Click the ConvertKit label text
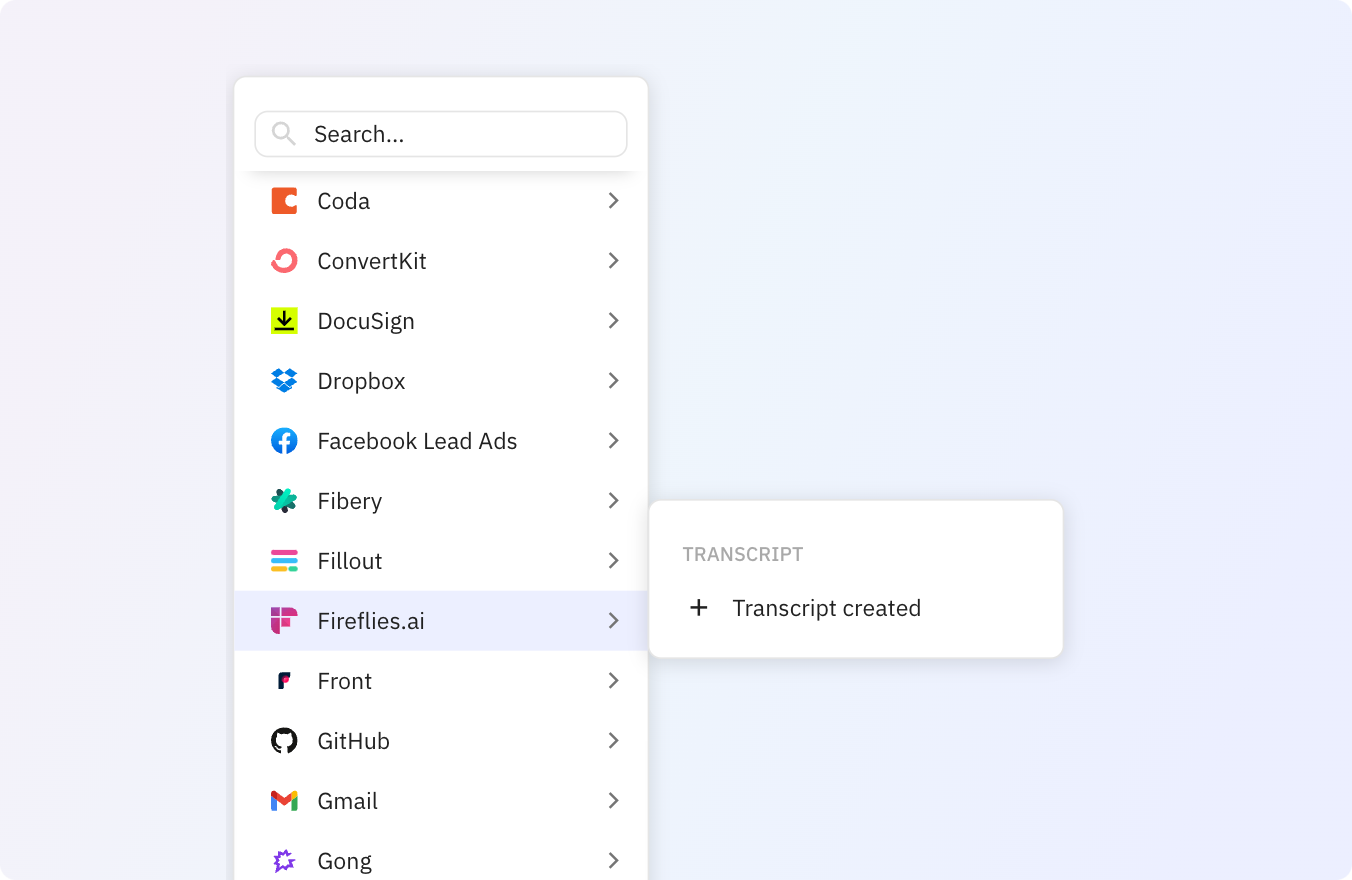The image size is (1352, 880). (x=372, y=261)
